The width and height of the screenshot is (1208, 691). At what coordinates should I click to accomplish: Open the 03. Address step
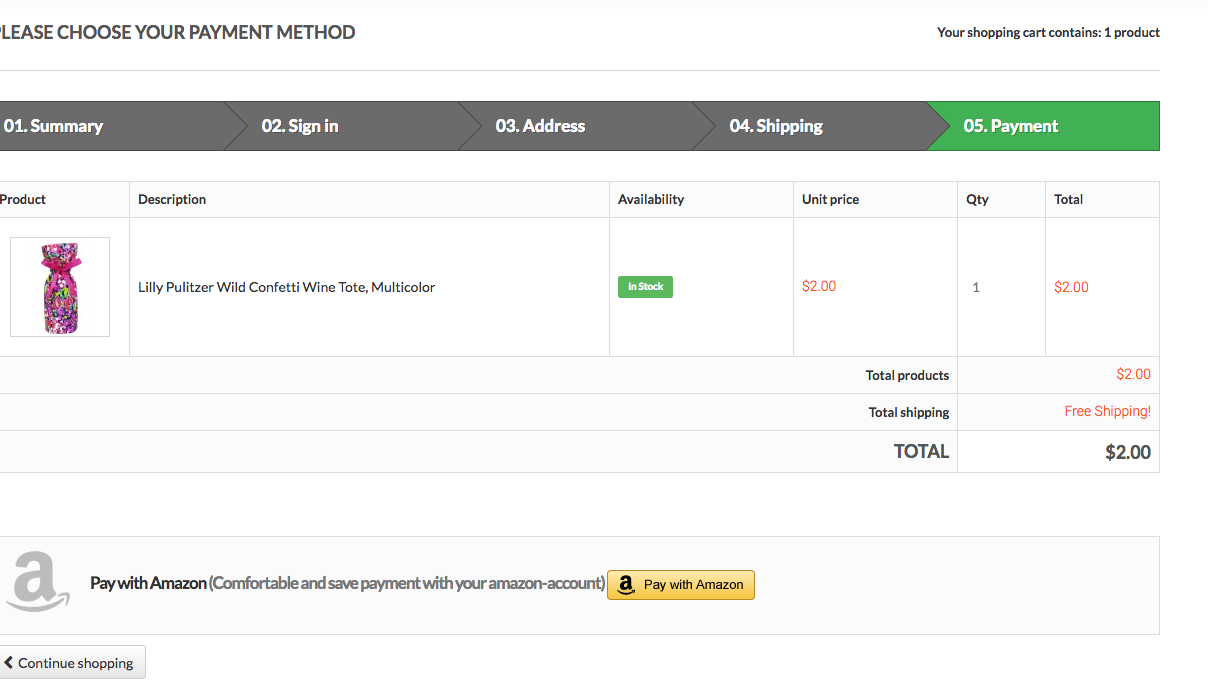click(540, 126)
